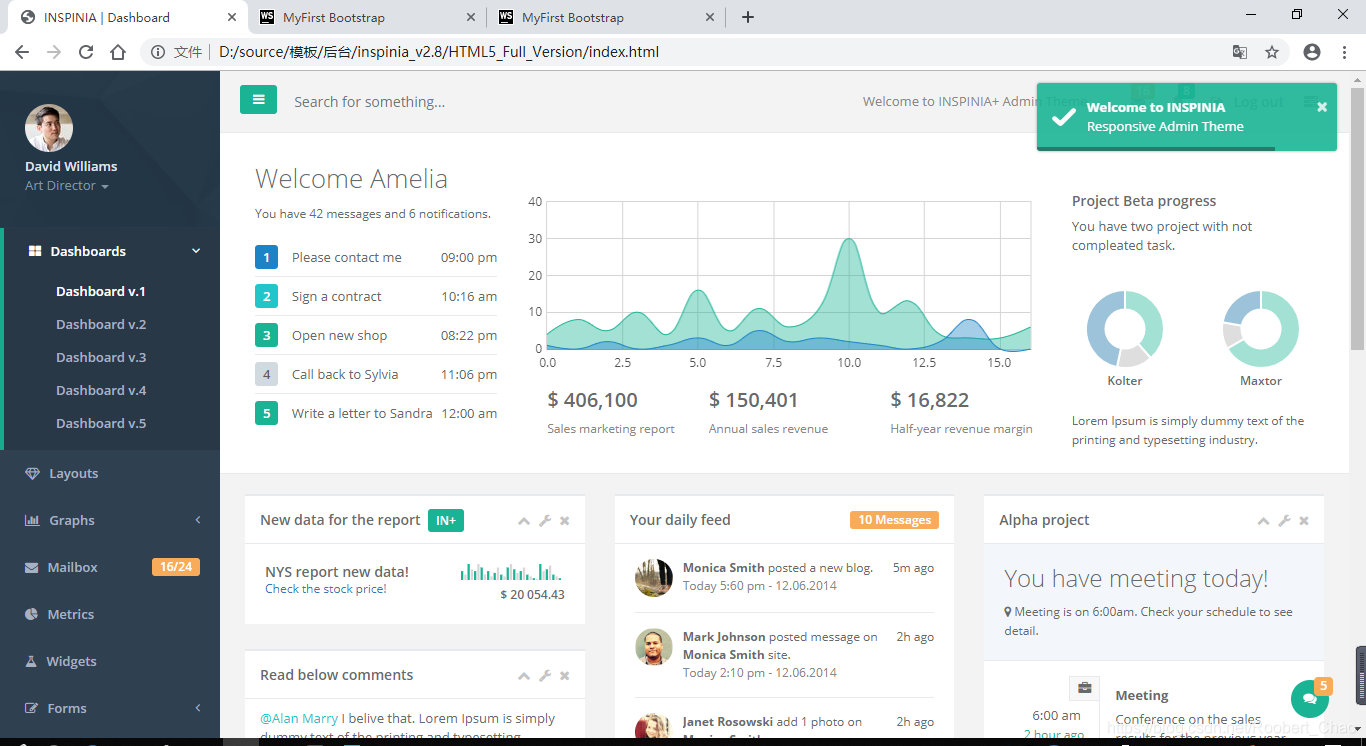Select Sign a contract message row
This screenshot has width=1366, height=746.
click(x=376, y=296)
